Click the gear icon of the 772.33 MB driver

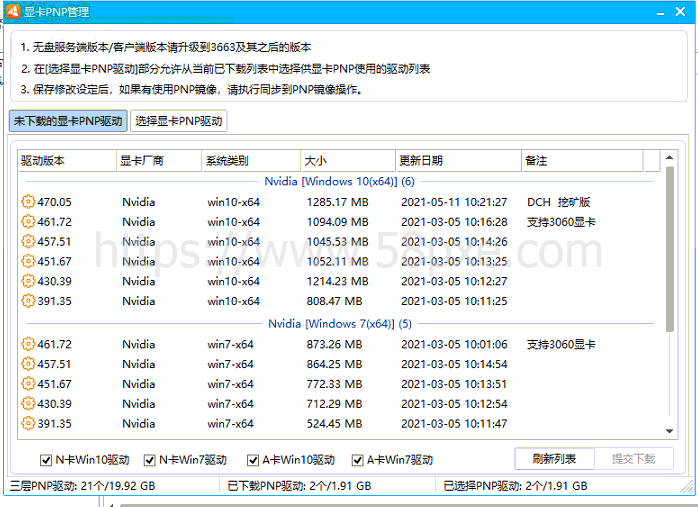point(28,383)
